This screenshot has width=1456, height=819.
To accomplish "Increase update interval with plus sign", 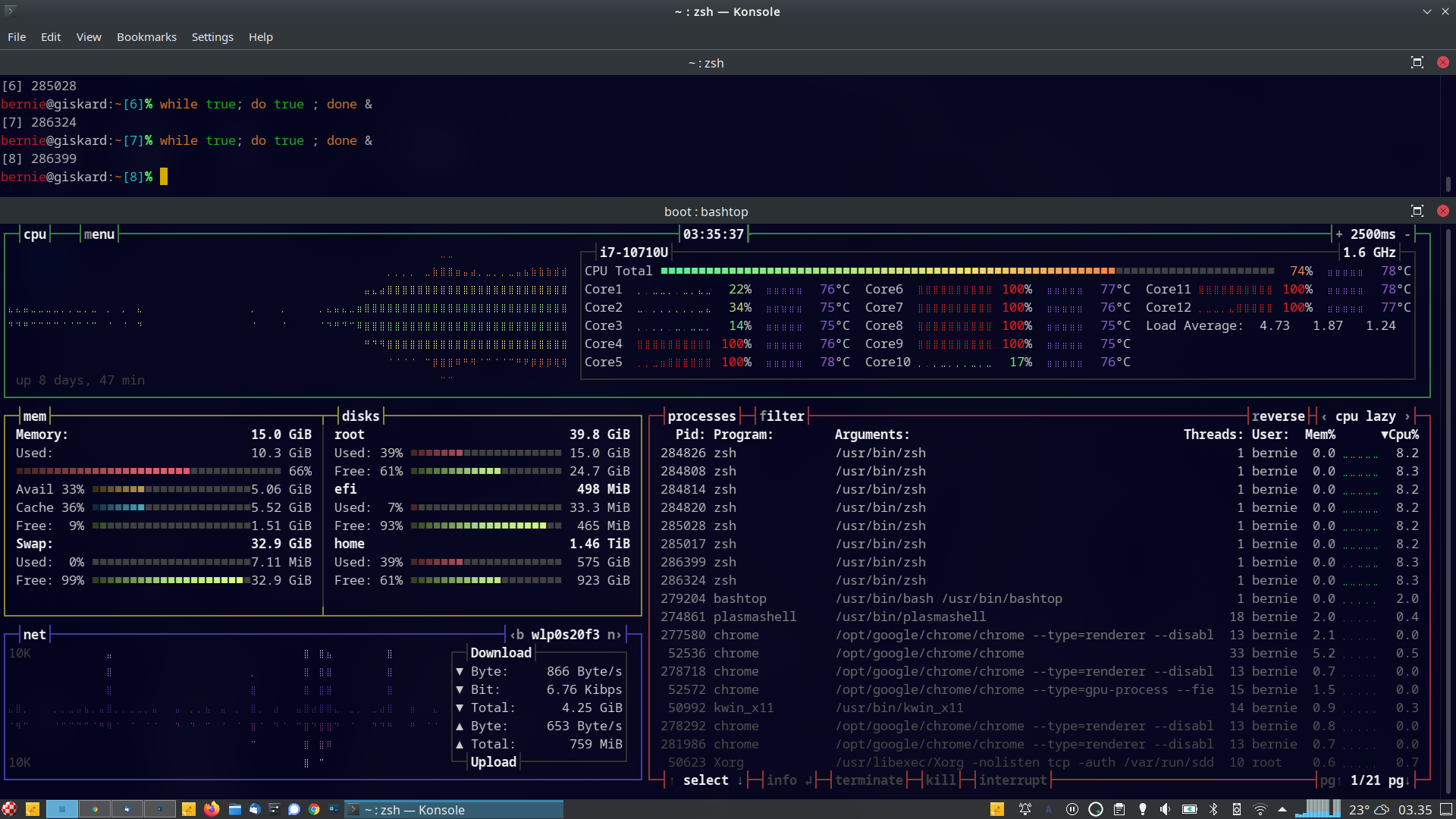I will click(x=1339, y=234).
